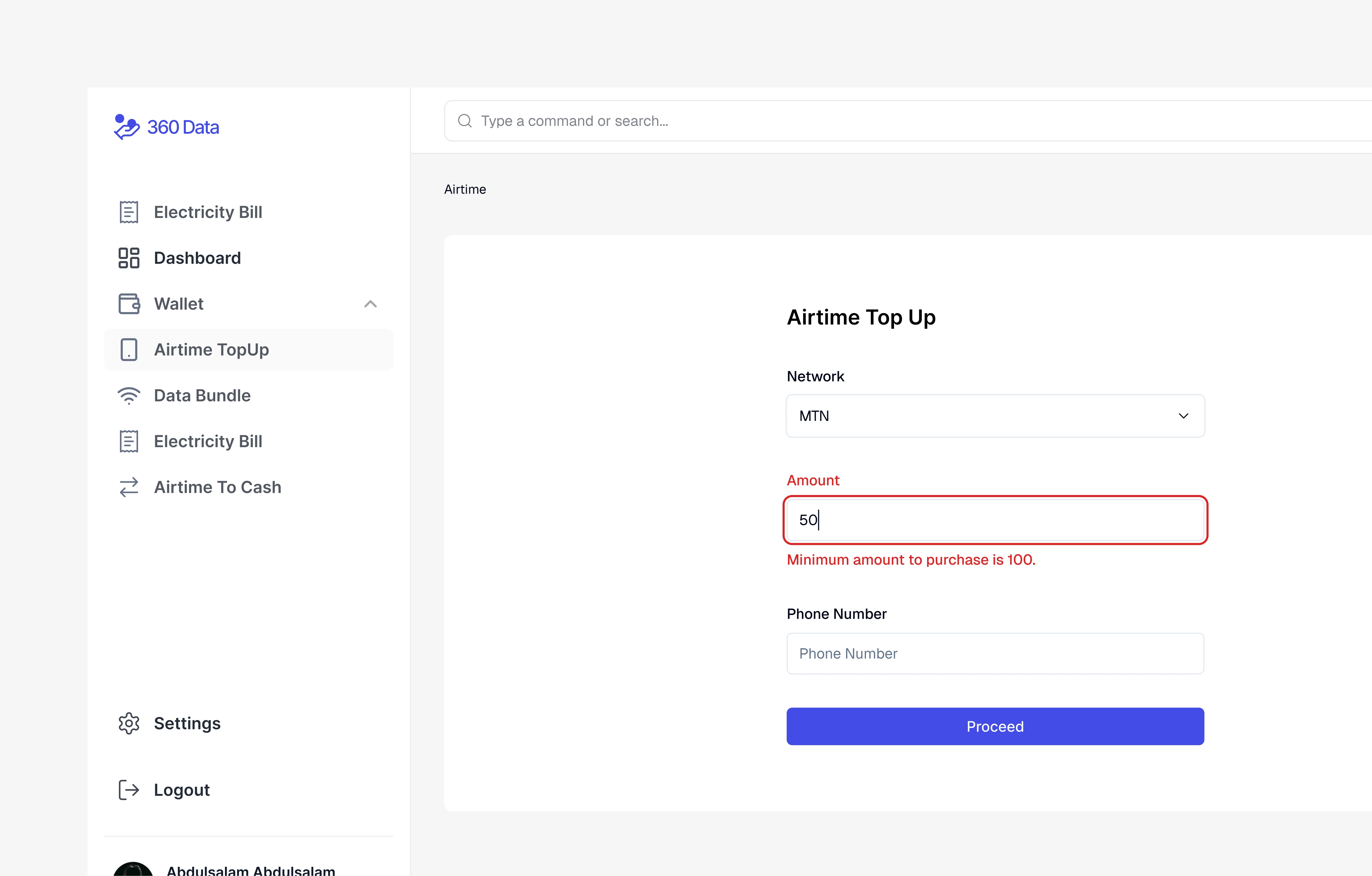The width and height of the screenshot is (1372, 876).
Task: Click top Electricity Bill receipt icon
Action: coord(129,212)
